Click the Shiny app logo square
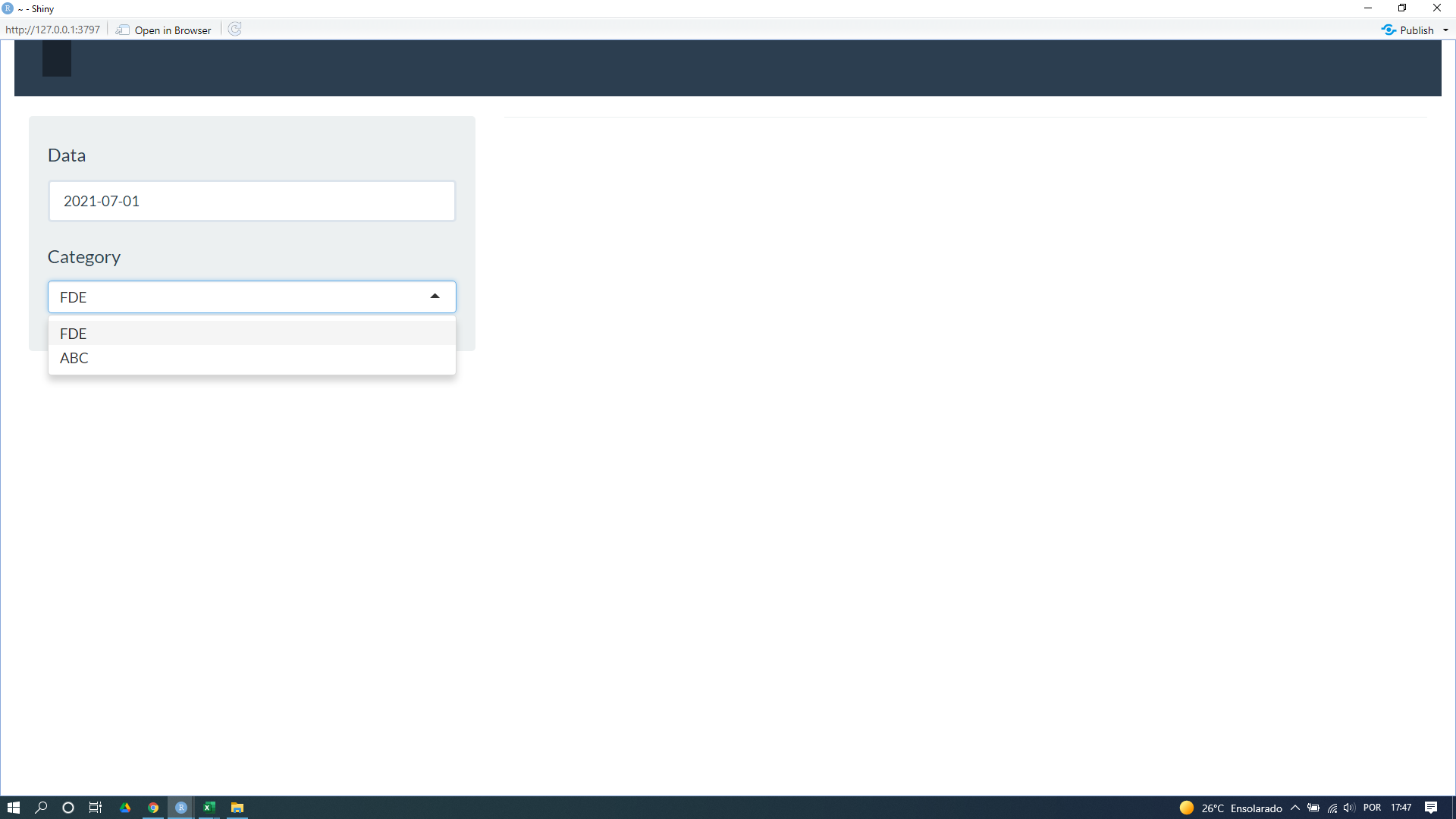The image size is (1456, 819). [x=56, y=61]
